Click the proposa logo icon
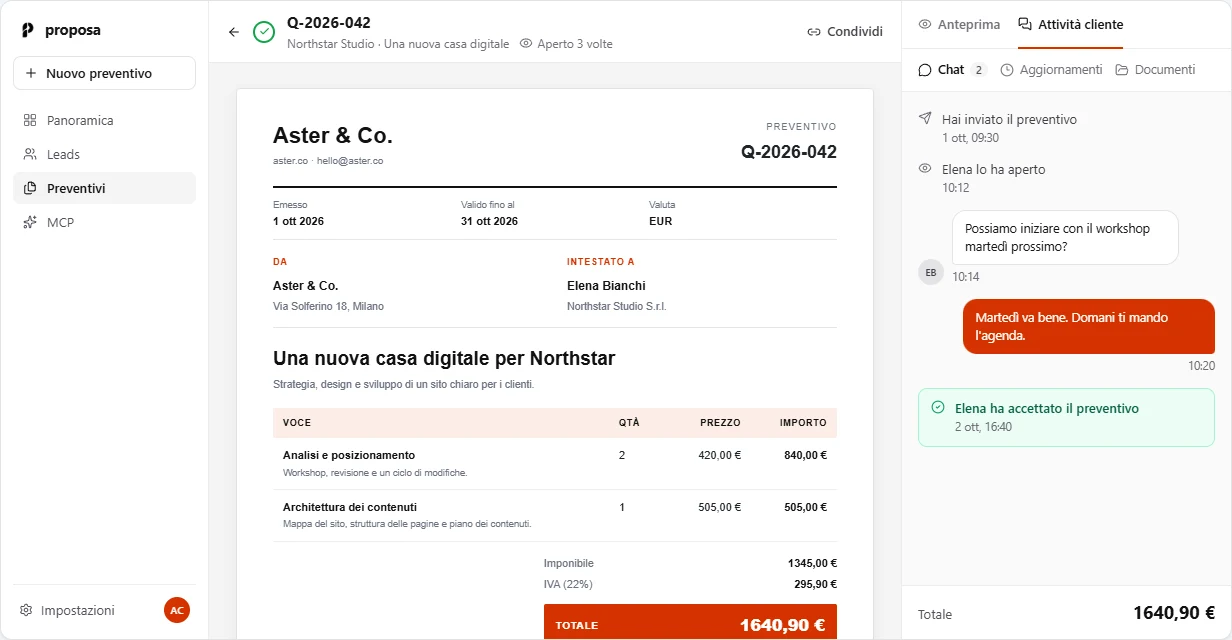 (x=28, y=30)
